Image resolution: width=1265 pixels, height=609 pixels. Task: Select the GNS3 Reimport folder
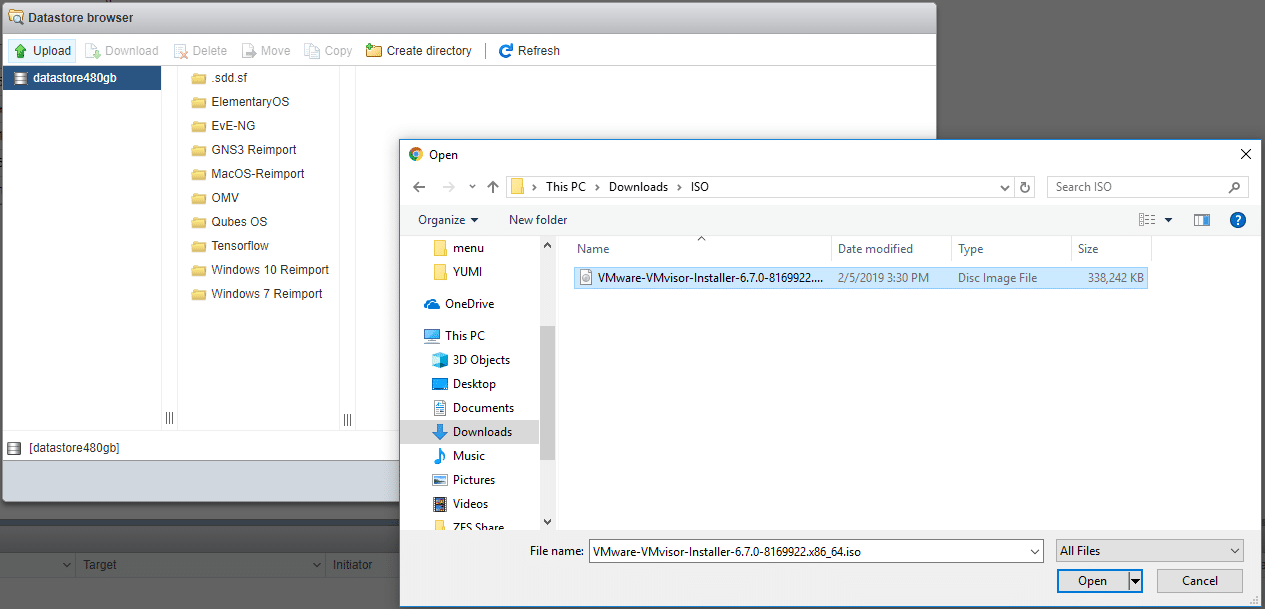244,150
